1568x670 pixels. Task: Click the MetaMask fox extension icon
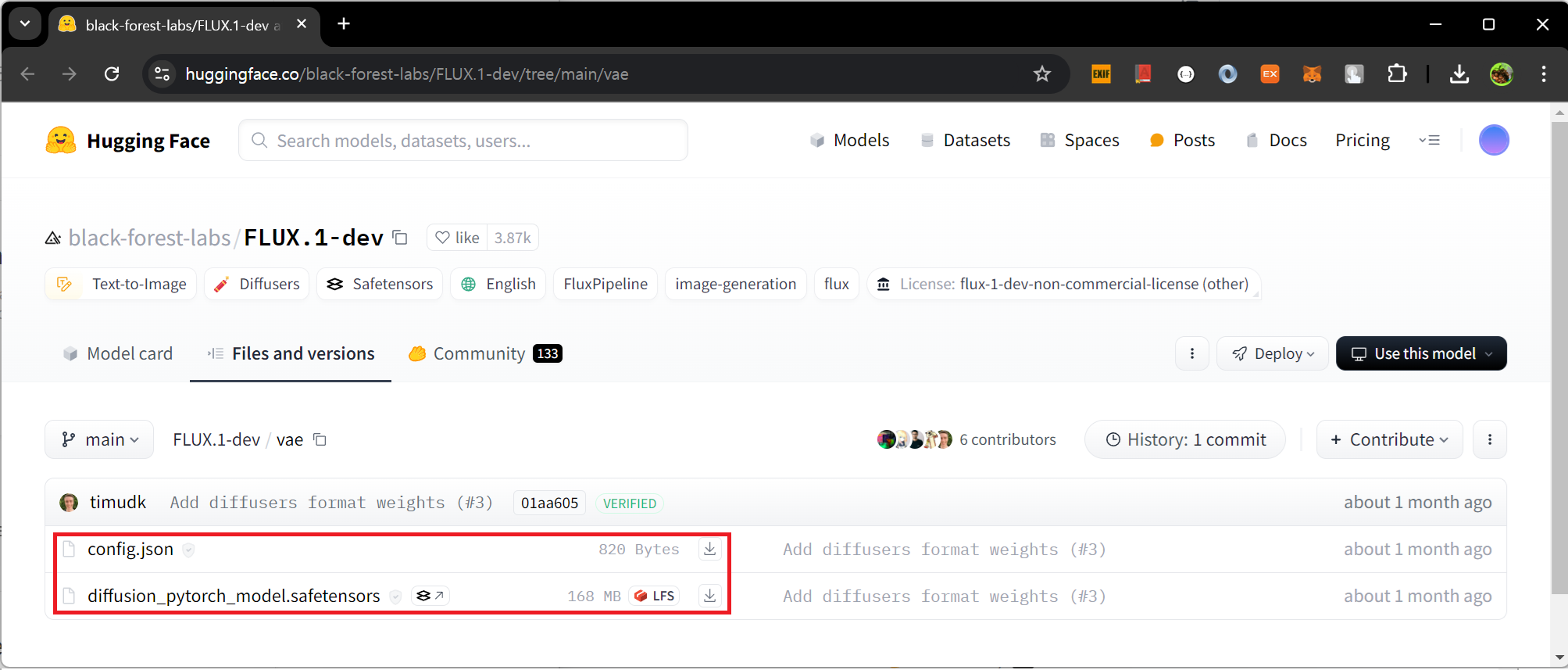pyautogui.click(x=1313, y=74)
